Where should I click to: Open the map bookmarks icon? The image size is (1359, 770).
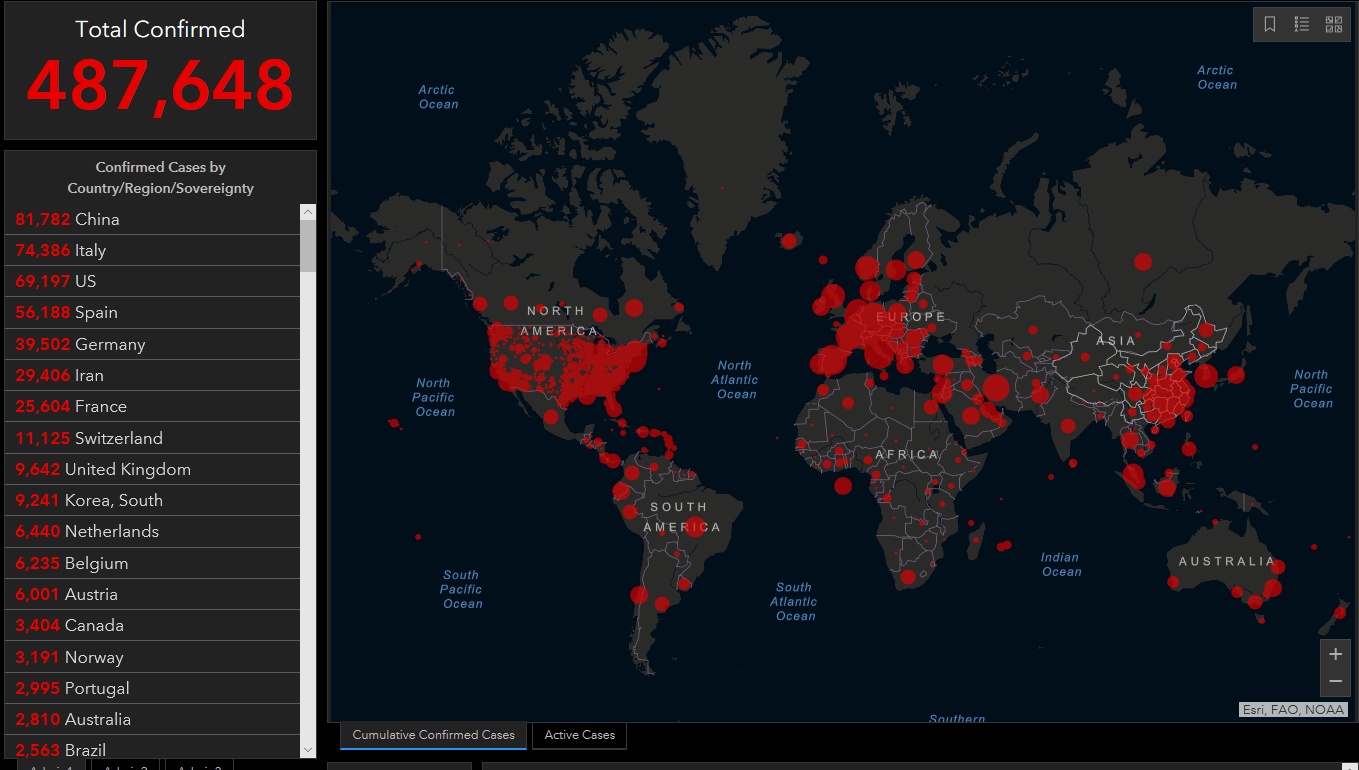(x=1270, y=25)
